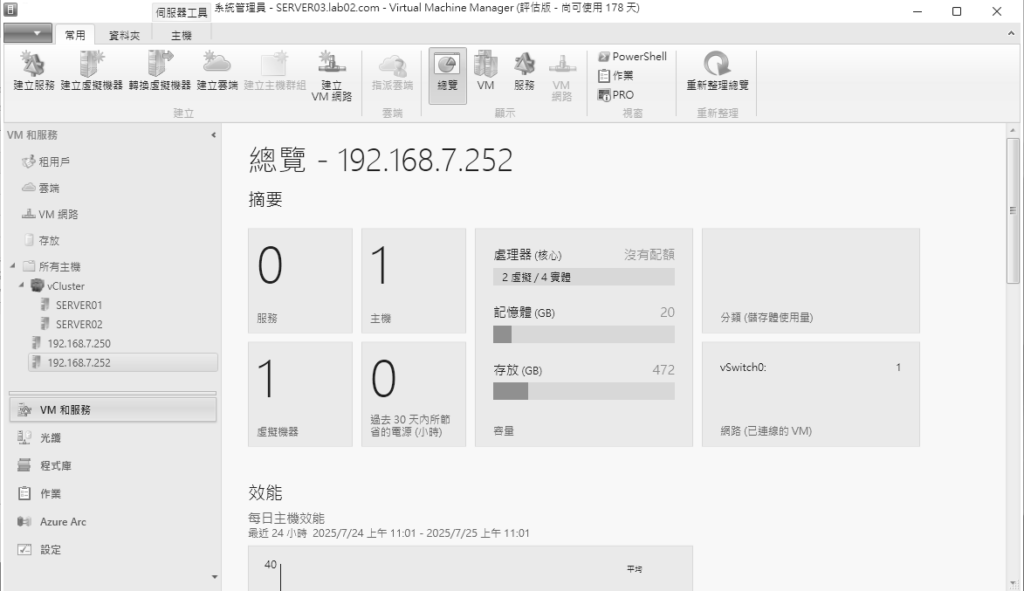Switch to the 常用 (Home) ribbon tab
The height and width of the screenshot is (591, 1024).
click(74, 35)
